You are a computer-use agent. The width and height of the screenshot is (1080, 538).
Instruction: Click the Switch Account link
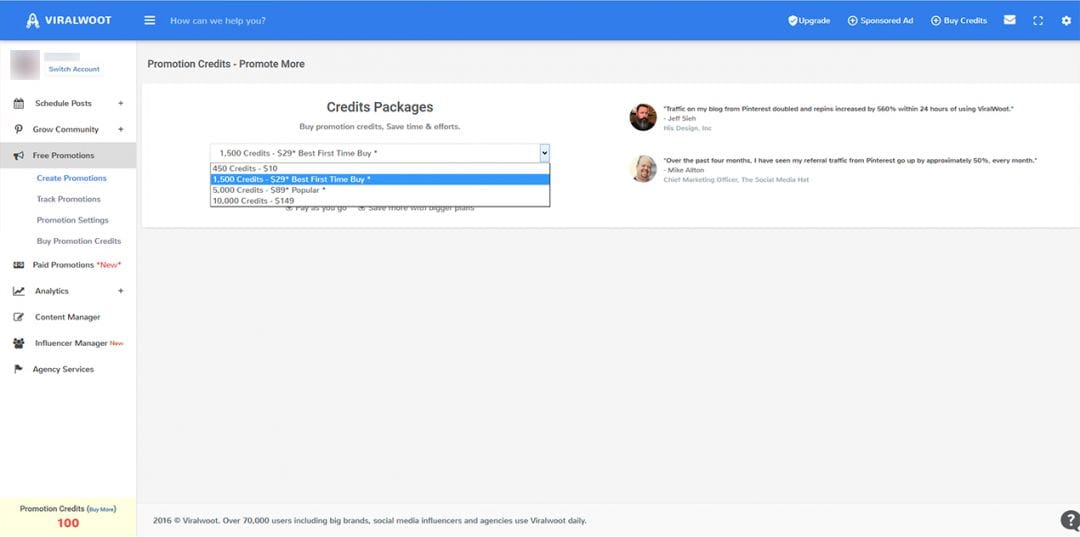[x=74, y=69]
